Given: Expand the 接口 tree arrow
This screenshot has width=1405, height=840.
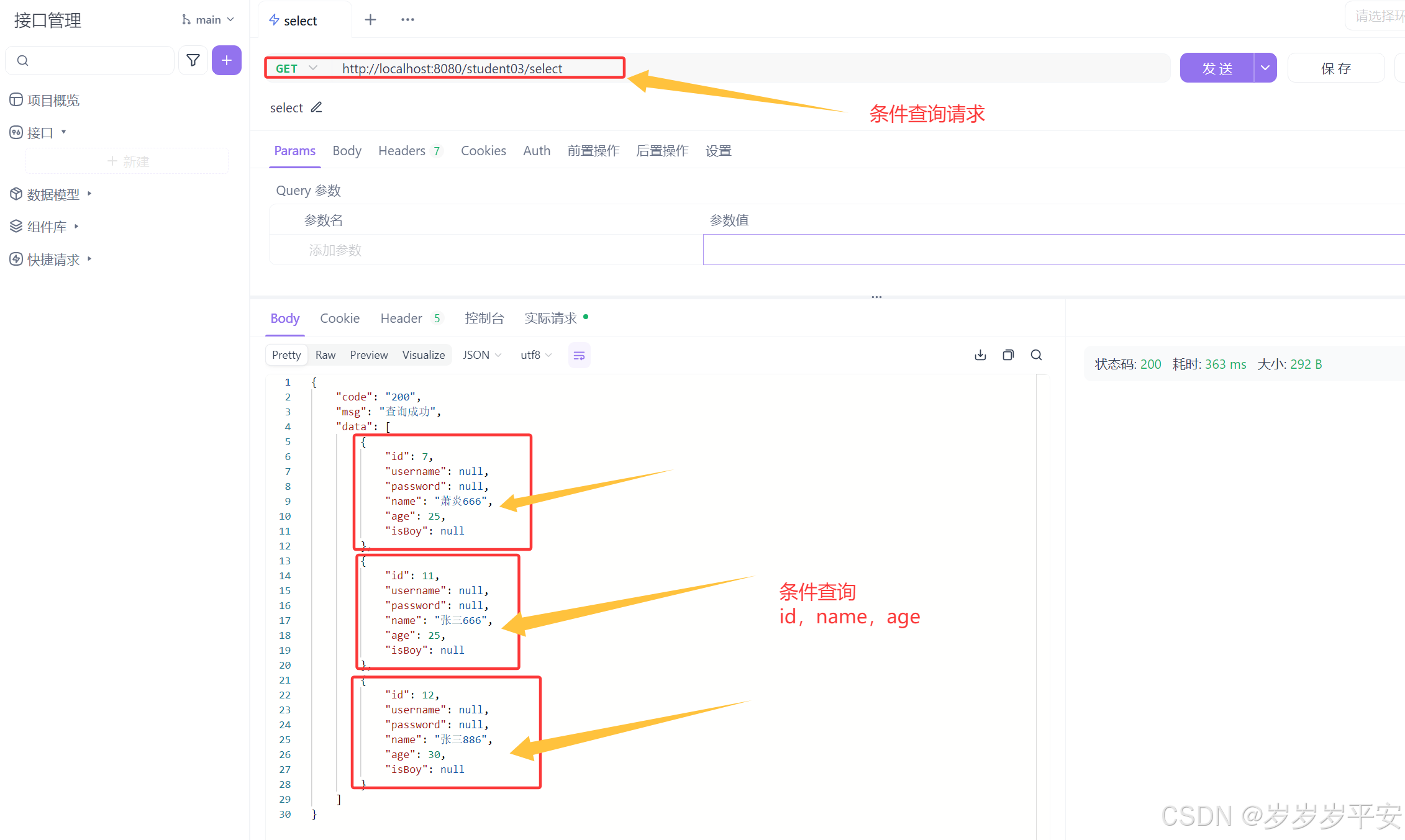Looking at the screenshot, I should (x=63, y=132).
